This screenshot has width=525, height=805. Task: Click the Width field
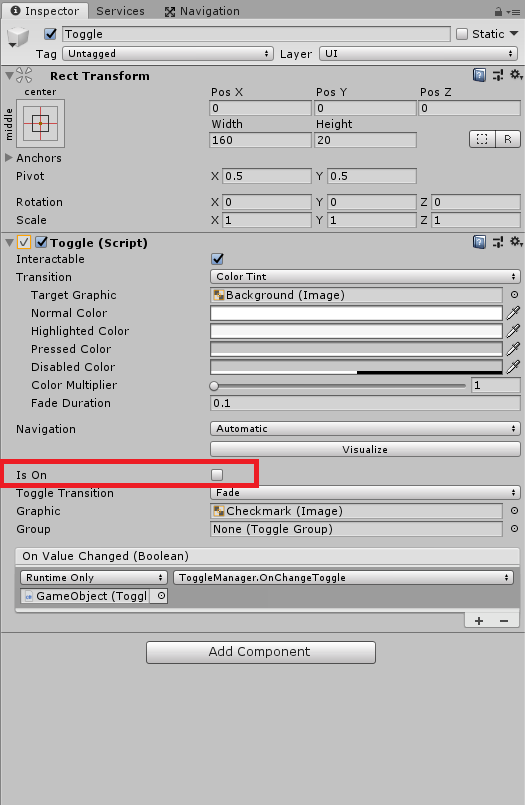point(261,140)
